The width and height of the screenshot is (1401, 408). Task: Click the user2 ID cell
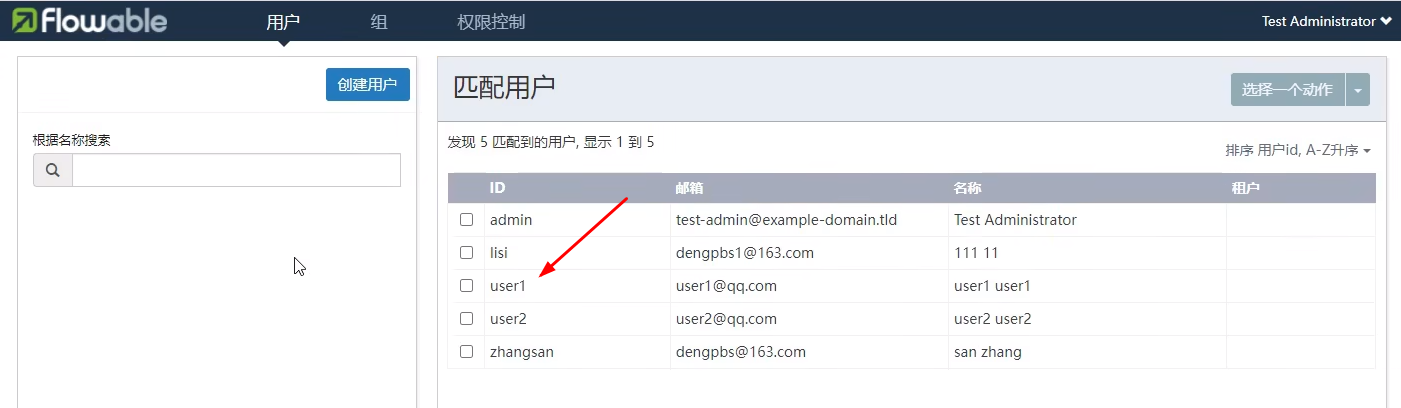click(x=508, y=319)
